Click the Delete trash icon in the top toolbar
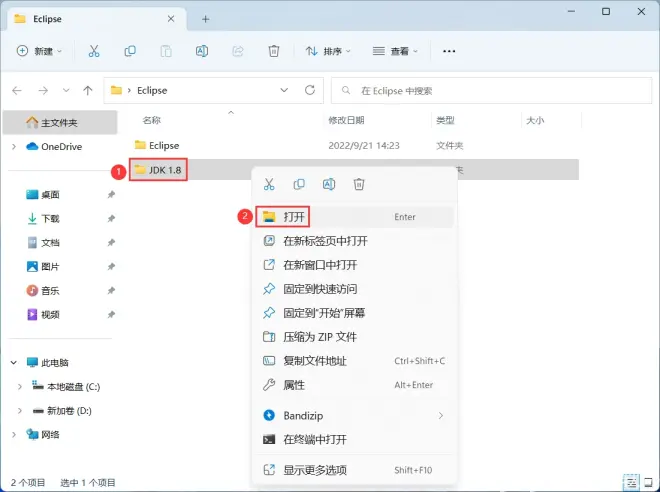 pyautogui.click(x=274, y=51)
